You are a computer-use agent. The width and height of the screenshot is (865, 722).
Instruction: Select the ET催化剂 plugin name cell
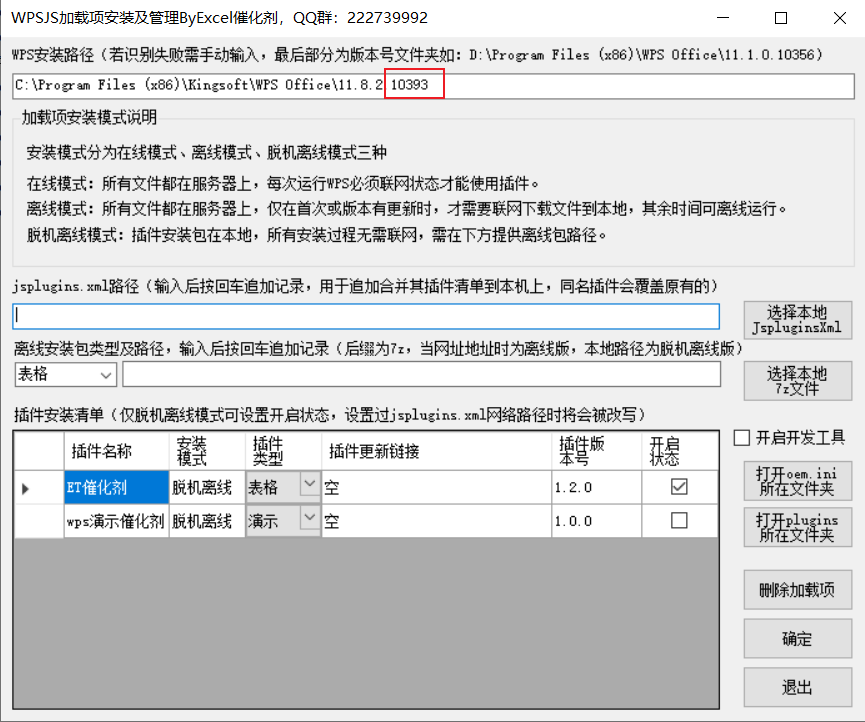(x=116, y=488)
